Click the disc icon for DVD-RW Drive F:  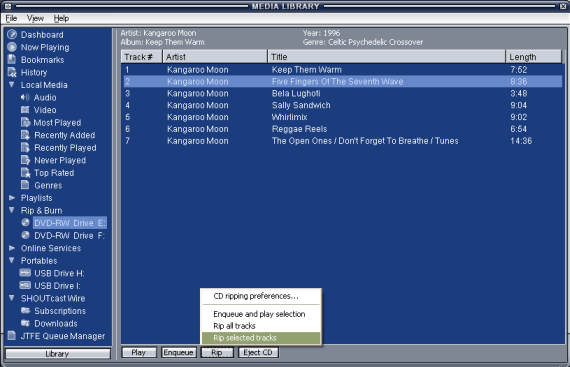click(25, 235)
